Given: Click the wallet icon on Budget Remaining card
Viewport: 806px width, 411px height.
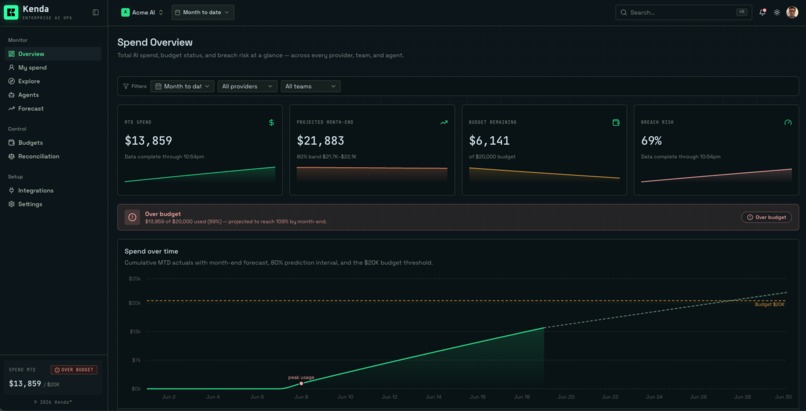Looking at the screenshot, I should point(616,122).
